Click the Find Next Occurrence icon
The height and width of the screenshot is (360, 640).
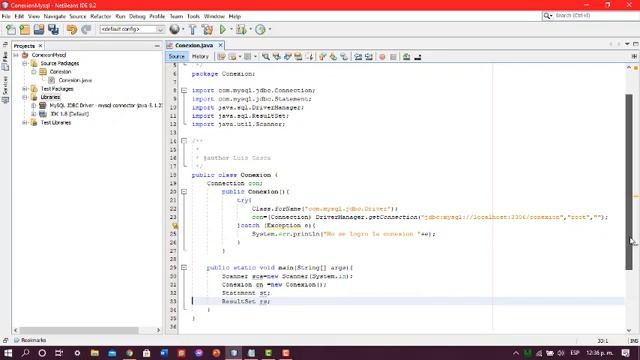[288, 57]
